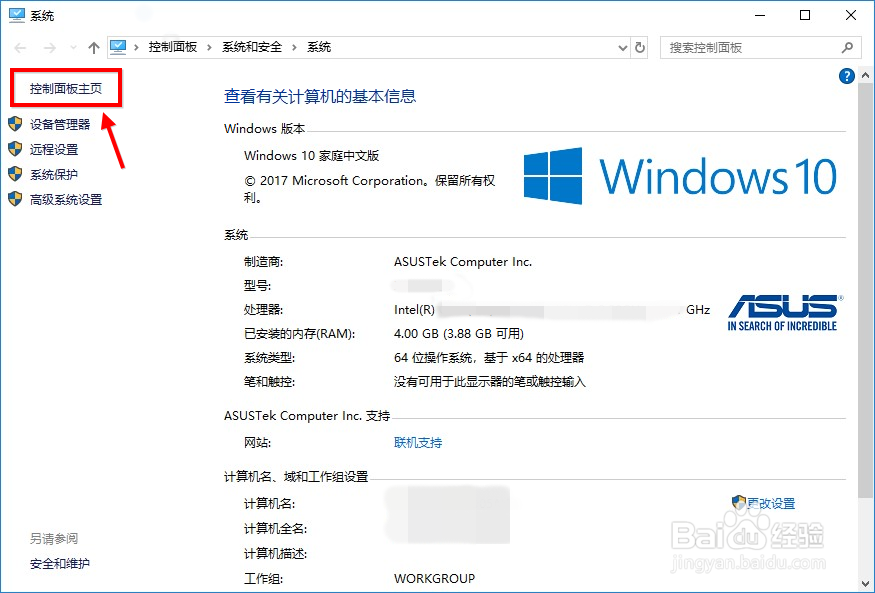
Task: Click the search magnifier icon
Action: point(847,48)
